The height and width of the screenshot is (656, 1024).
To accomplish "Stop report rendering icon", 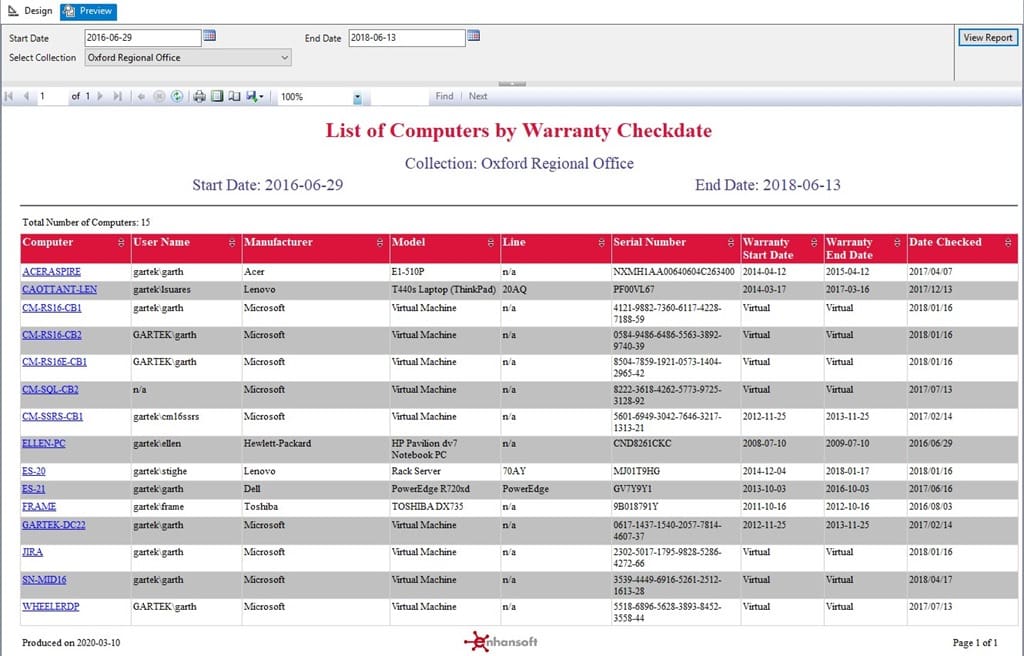I will click(x=159, y=96).
